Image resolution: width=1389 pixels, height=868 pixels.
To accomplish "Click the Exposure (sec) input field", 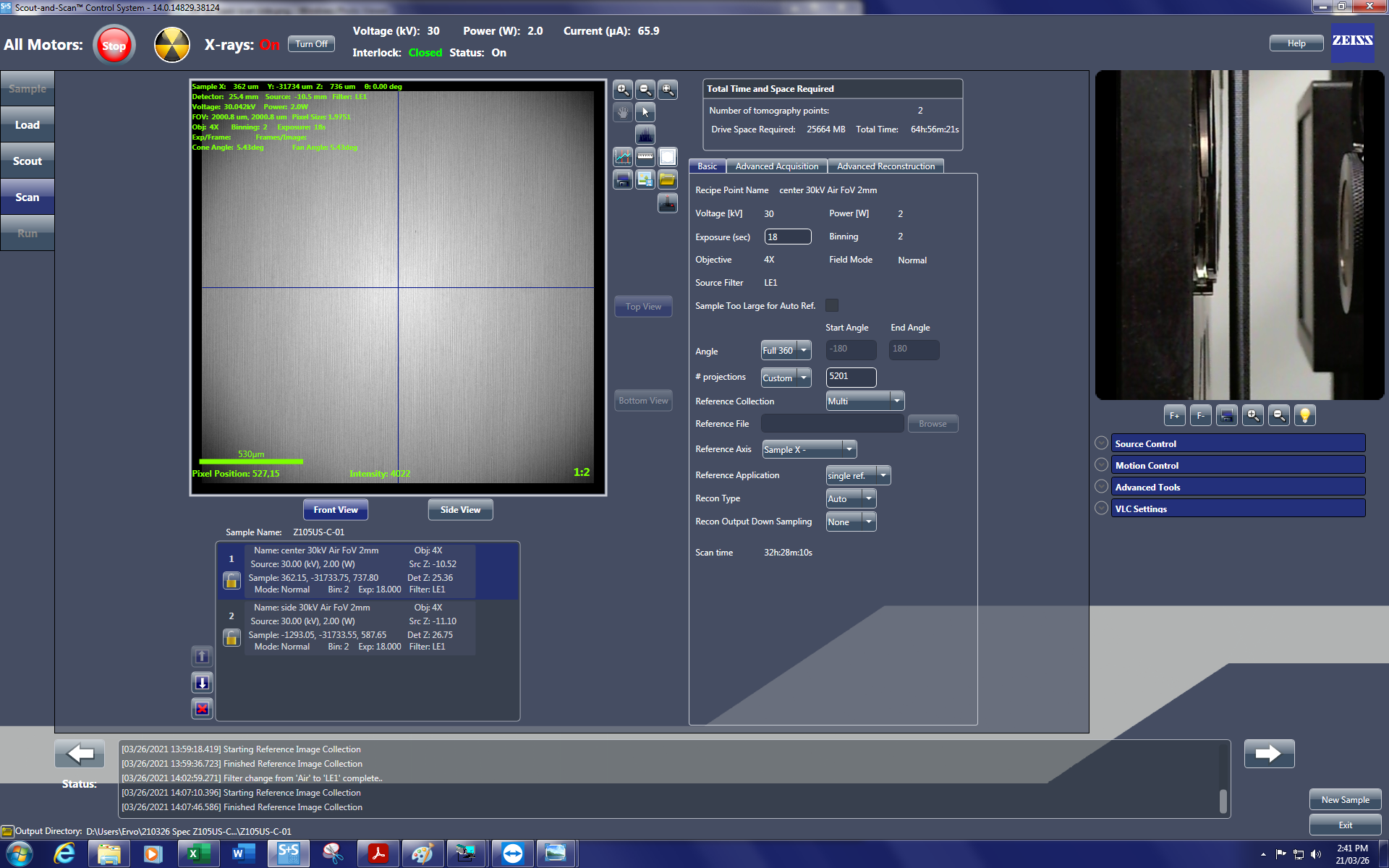I will click(787, 237).
